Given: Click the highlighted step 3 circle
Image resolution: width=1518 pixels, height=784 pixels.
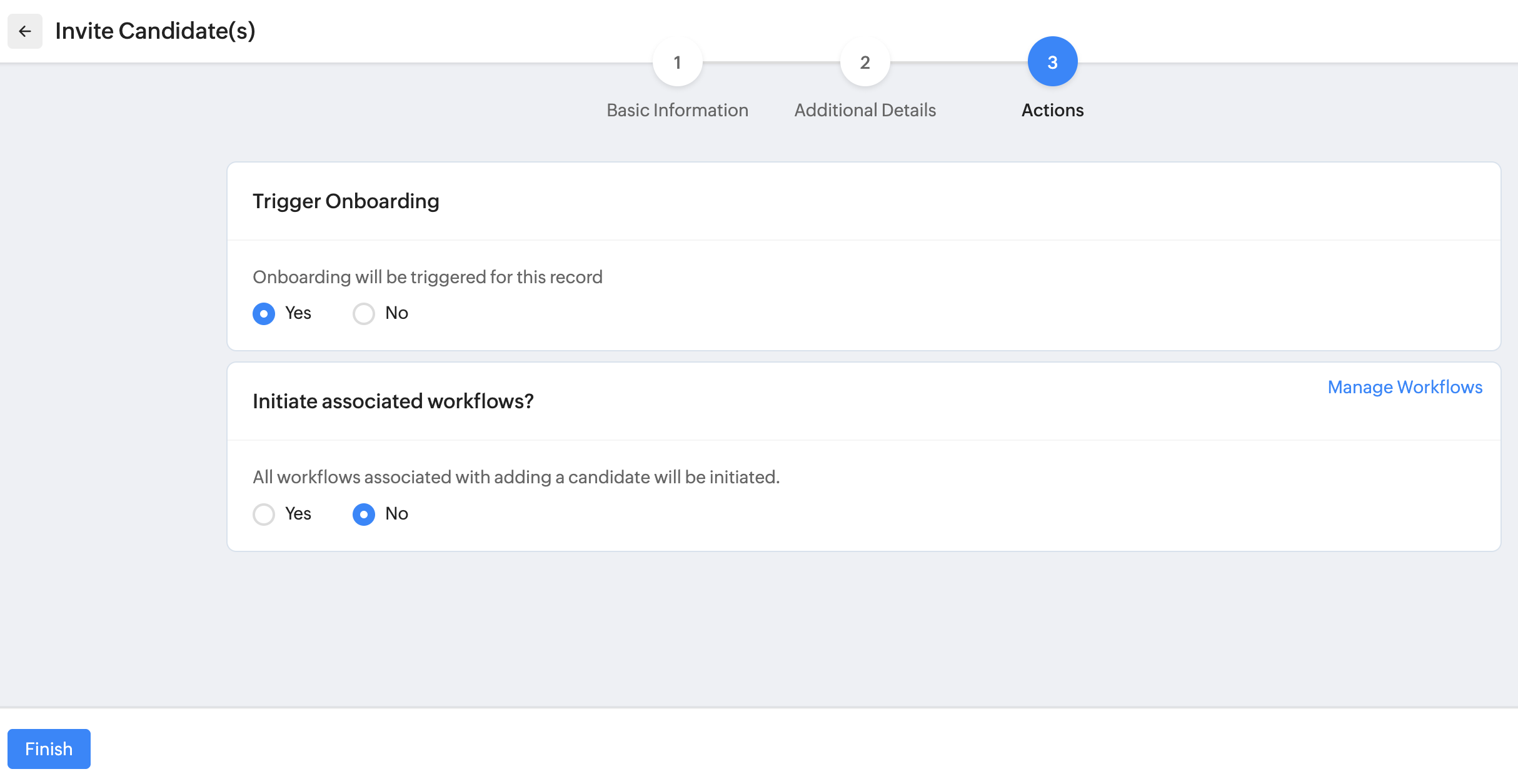Looking at the screenshot, I should (1052, 62).
